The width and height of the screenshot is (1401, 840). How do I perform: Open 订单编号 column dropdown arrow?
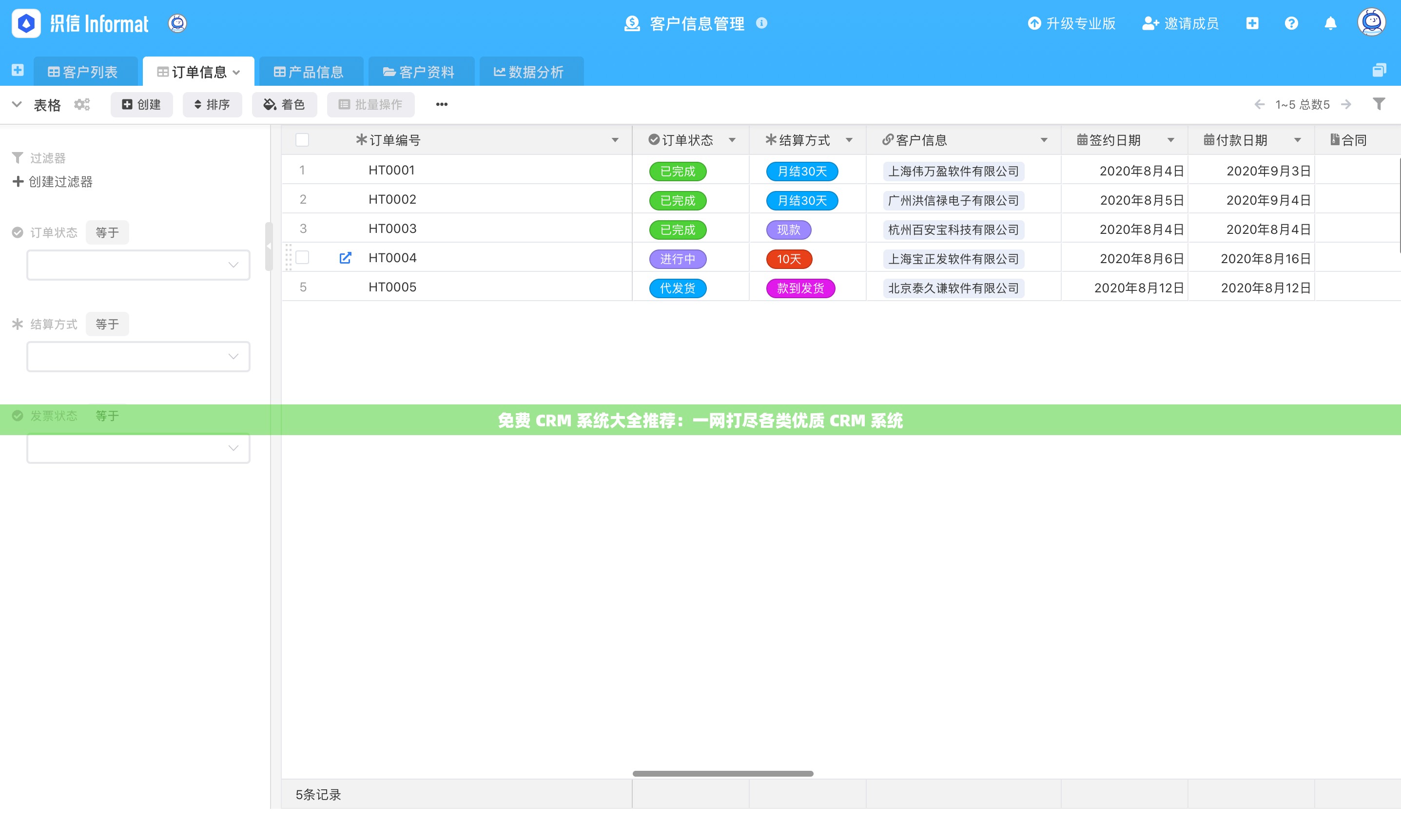tap(615, 140)
